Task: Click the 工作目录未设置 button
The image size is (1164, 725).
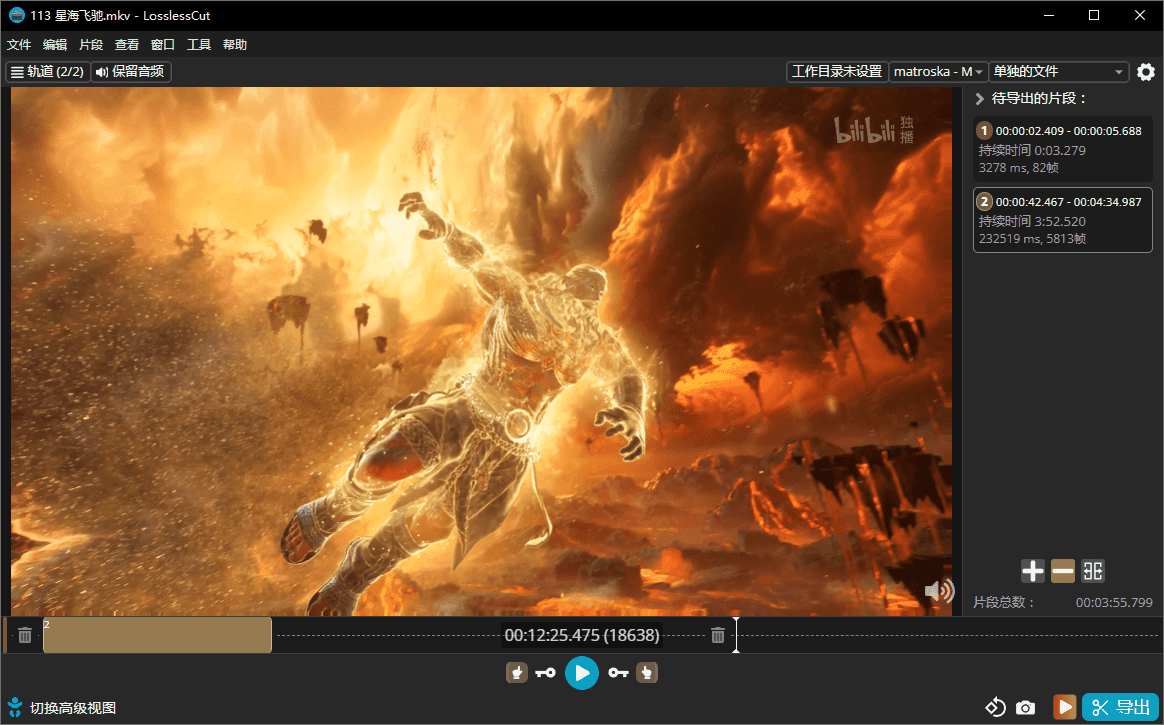Action: (x=837, y=72)
